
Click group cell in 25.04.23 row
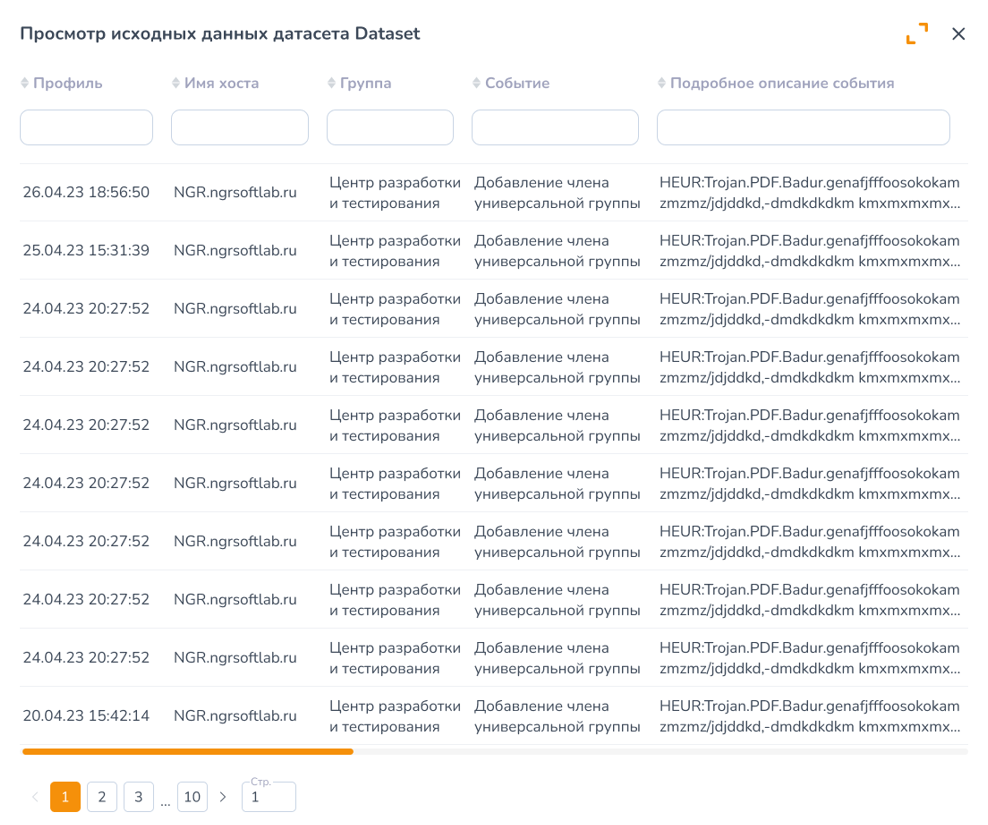(395, 251)
